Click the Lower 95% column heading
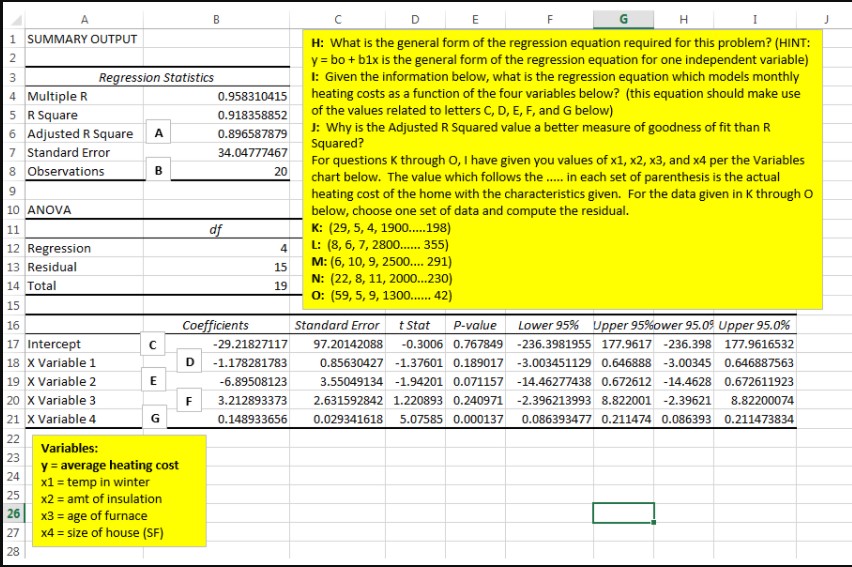The image size is (852, 567). point(548,325)
